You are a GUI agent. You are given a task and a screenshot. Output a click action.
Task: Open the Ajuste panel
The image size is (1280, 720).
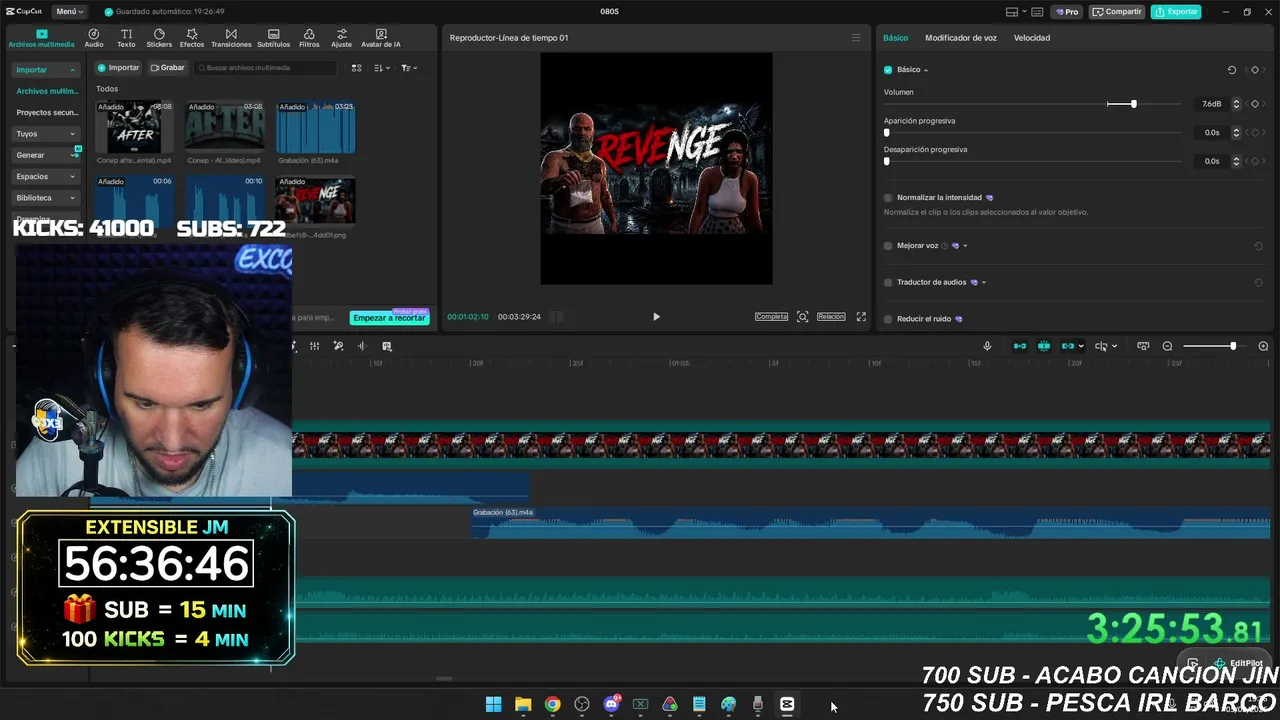tap(342, 38)
